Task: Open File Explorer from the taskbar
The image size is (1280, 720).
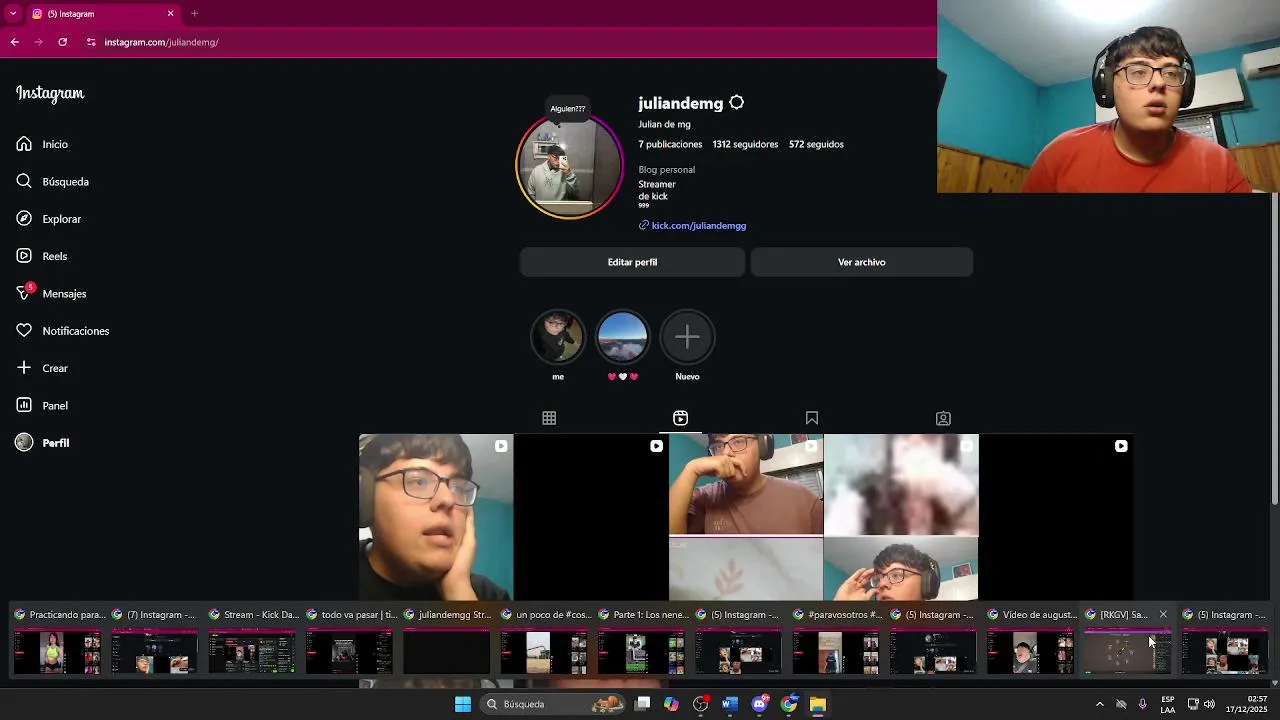Action: [x=818, y=704]
